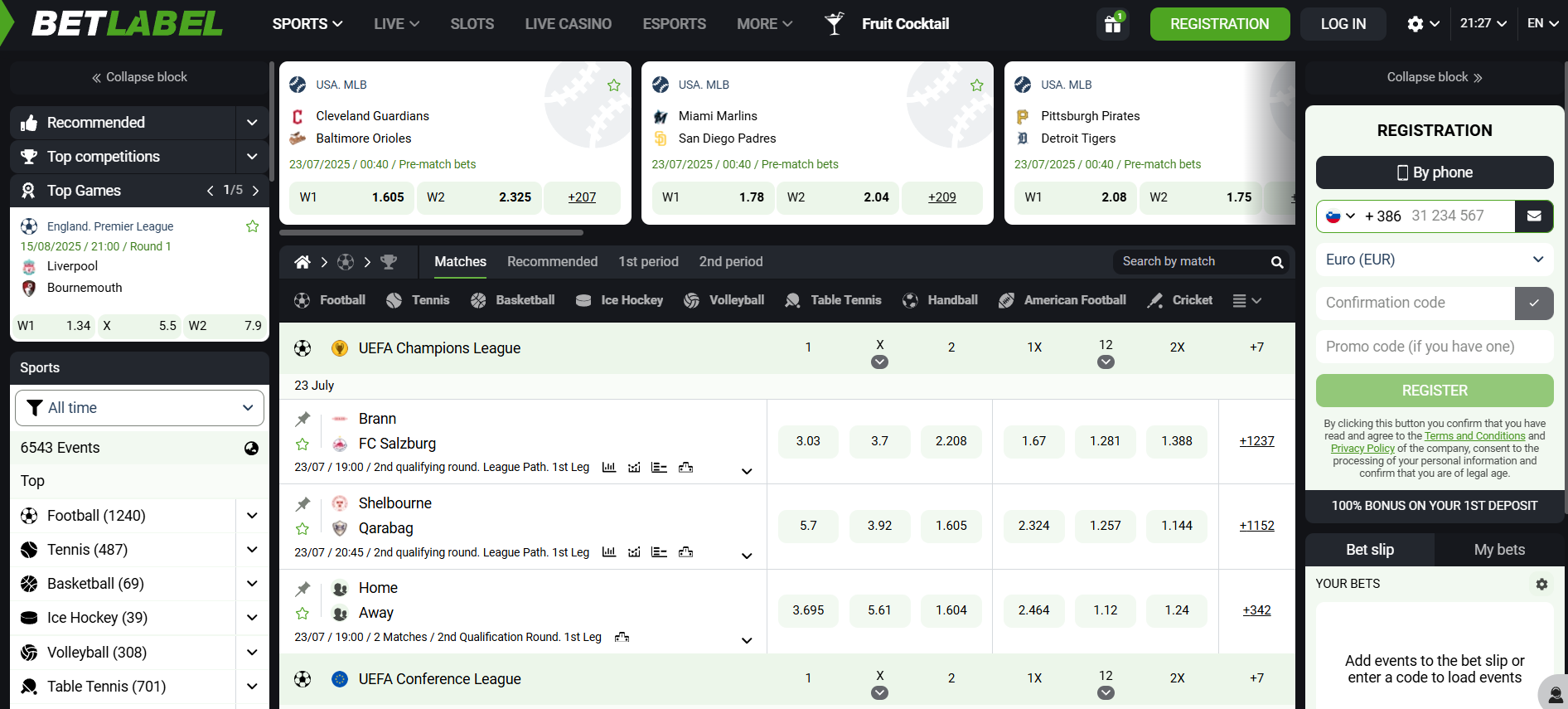This screenshot has width=1568, height=709.
Task: Go to home breadcrumb icon
Action: [x=302, y=262]
